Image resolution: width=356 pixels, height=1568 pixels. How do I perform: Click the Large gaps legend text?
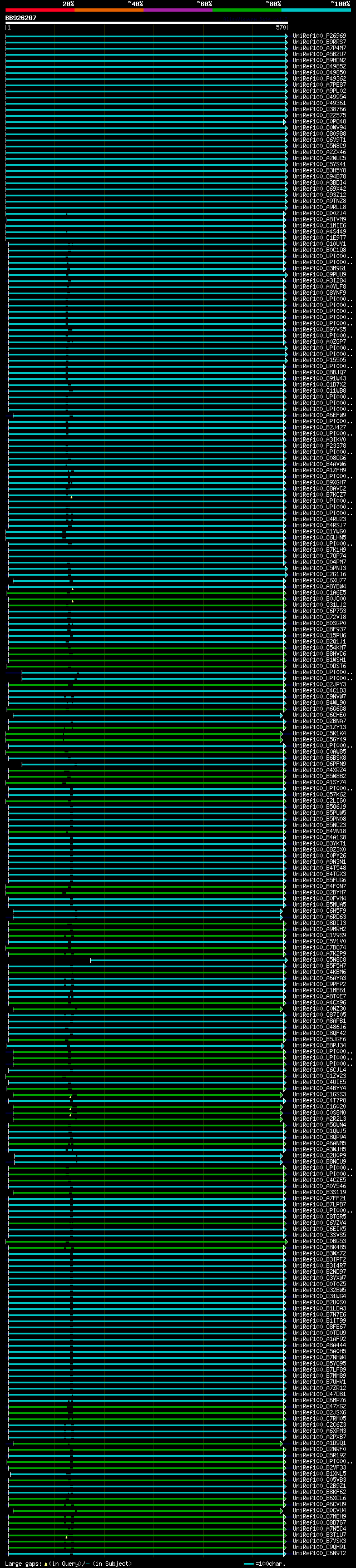click(x=68, y=1563)
